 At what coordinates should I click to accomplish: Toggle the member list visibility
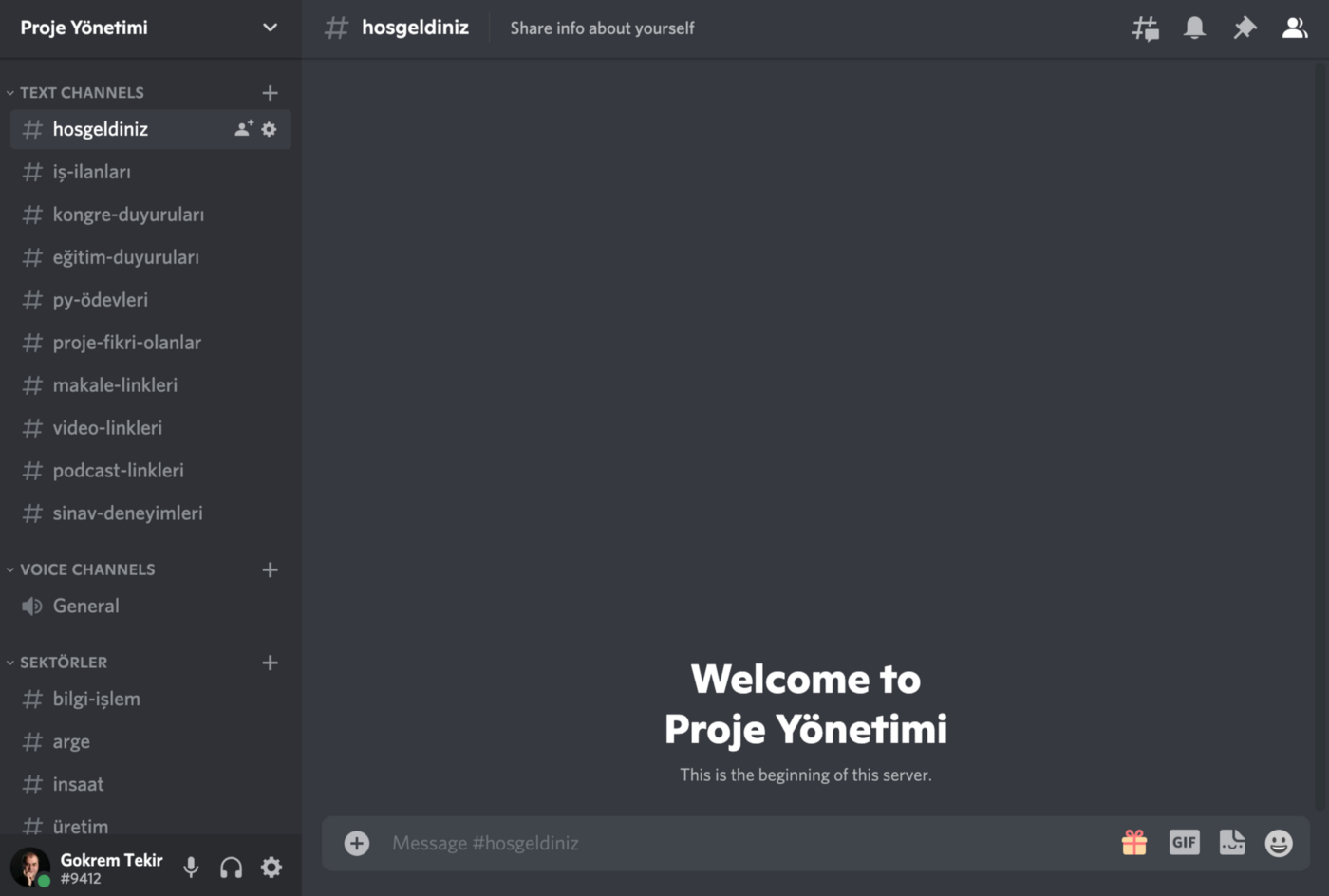click(1294, 28)
